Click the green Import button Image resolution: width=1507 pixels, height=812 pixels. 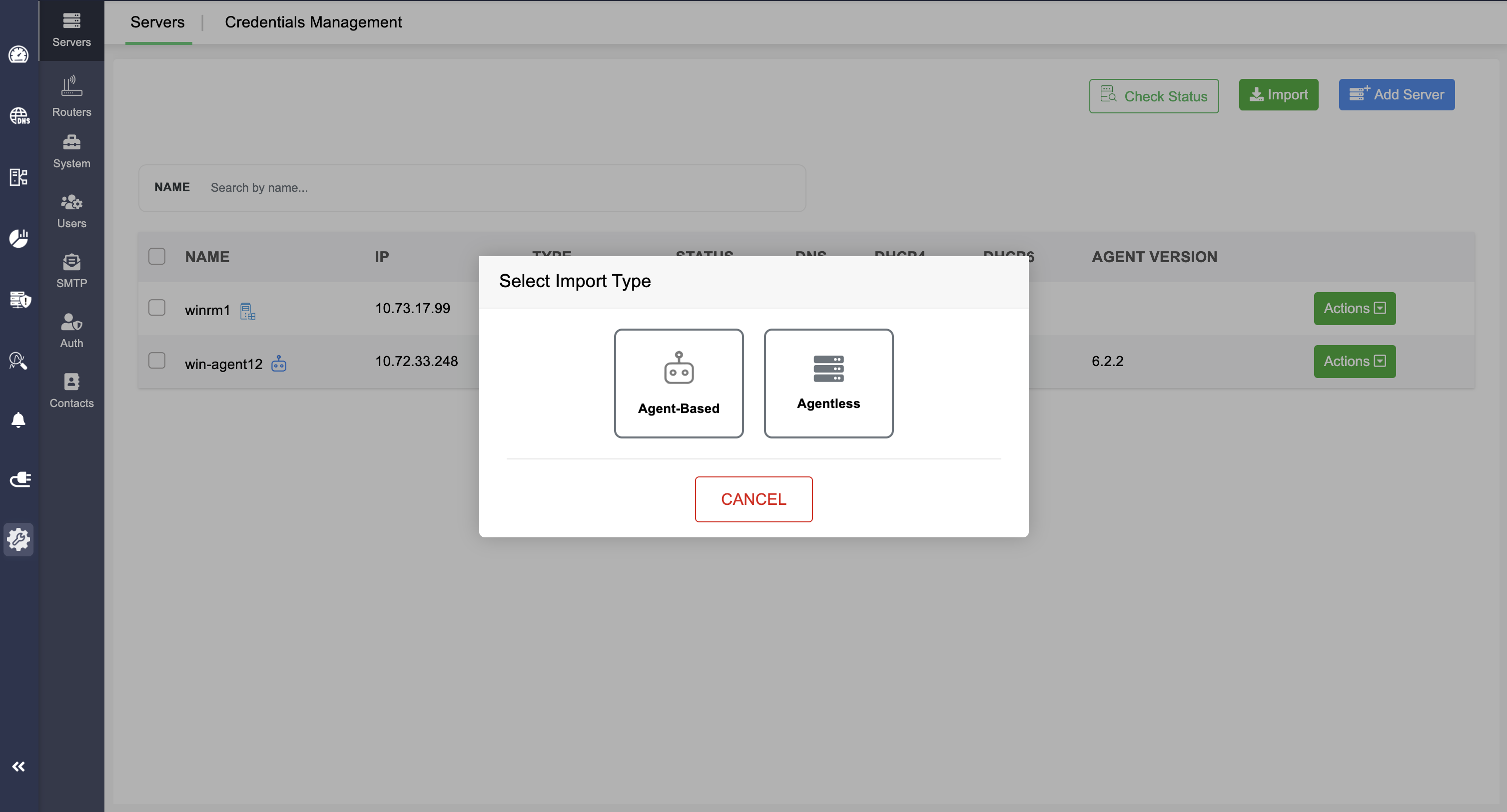pos(1278,95)
